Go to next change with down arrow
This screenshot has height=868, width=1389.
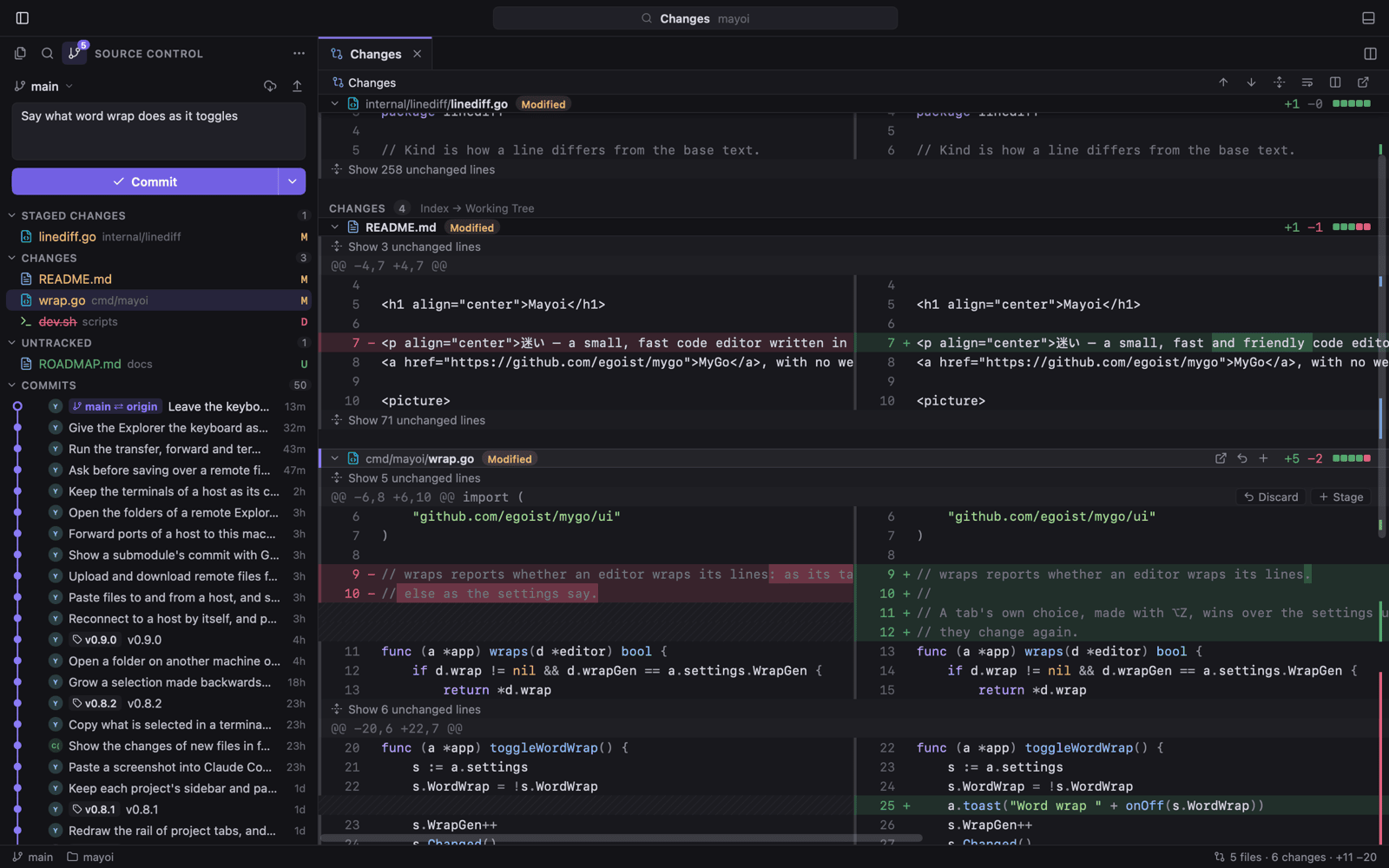tap(1251, 82)
